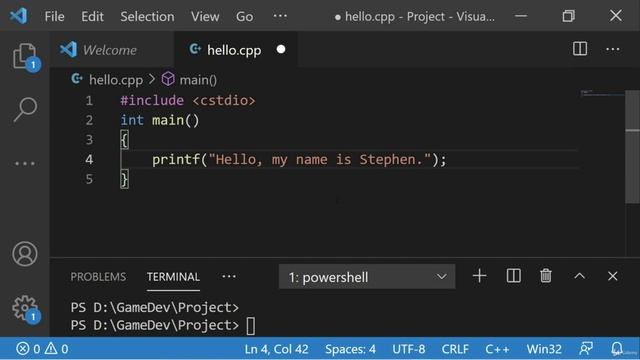Open the Selection menu
640x360 pixels.
(147, 16)
